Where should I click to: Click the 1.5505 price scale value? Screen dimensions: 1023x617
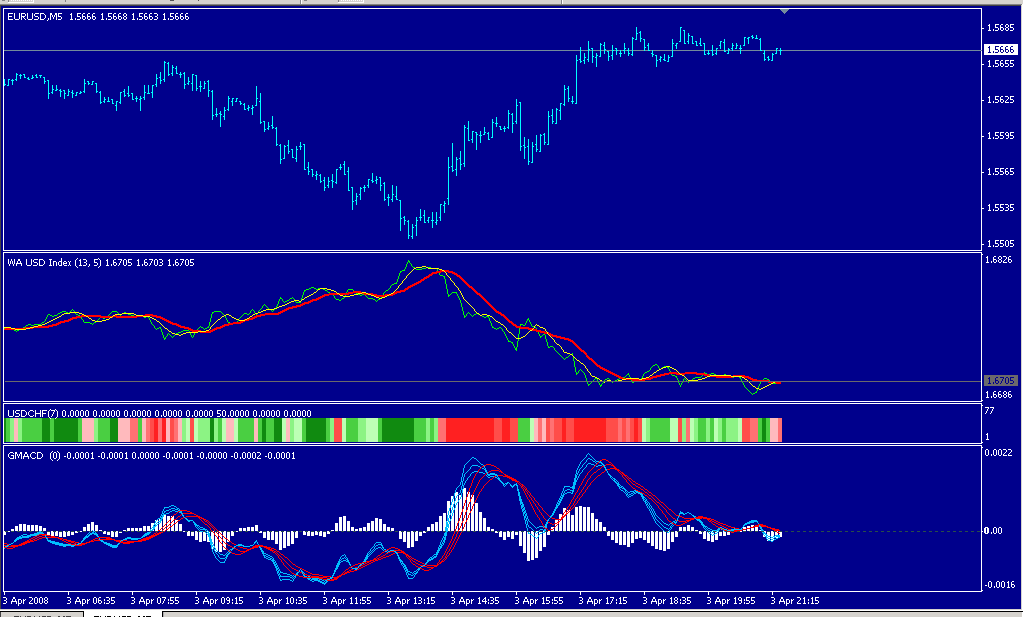point(1001,243)
